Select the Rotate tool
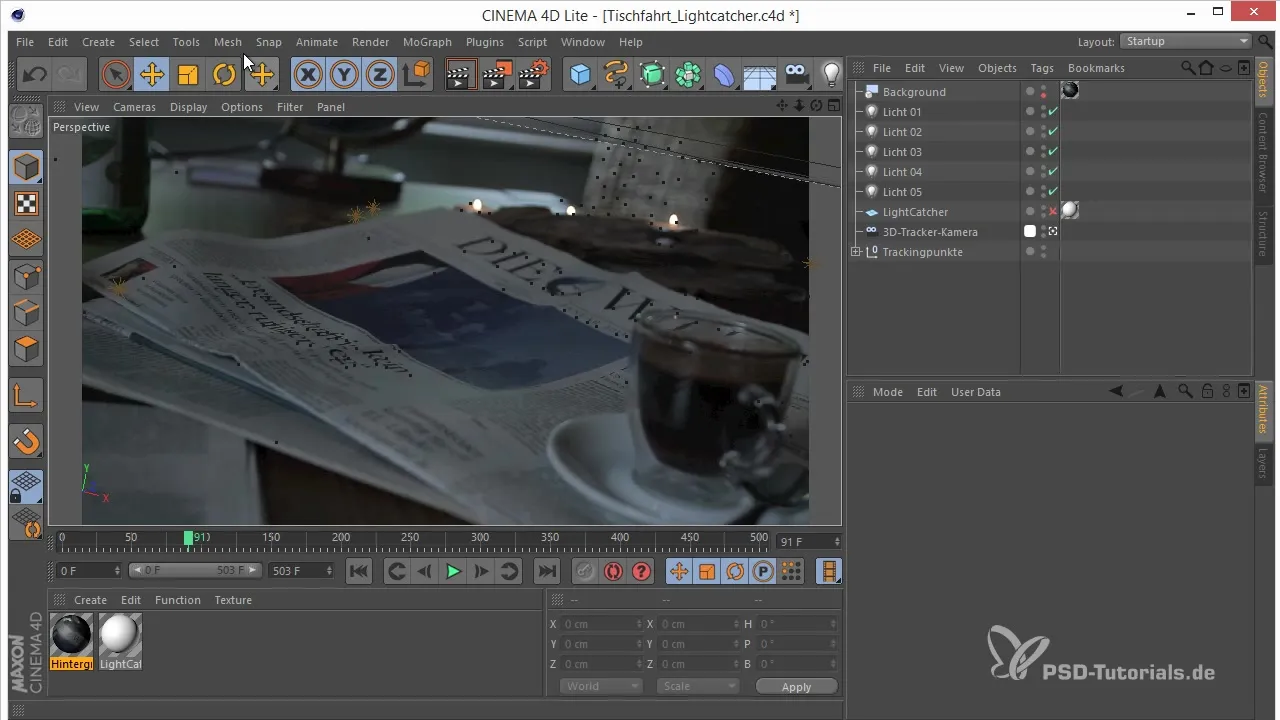 pyautogui.click(x=224, y=75)
